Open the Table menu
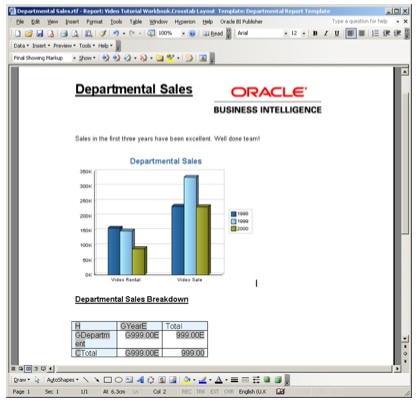 click(x=136, y=22)
